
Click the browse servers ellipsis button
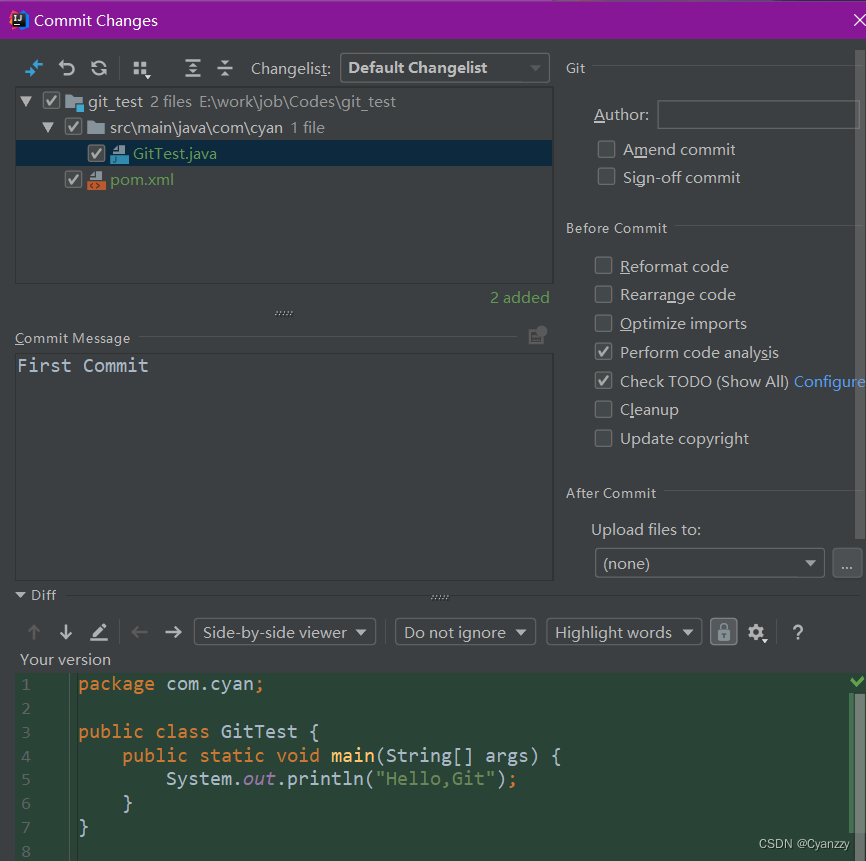[x=847, y=563]
